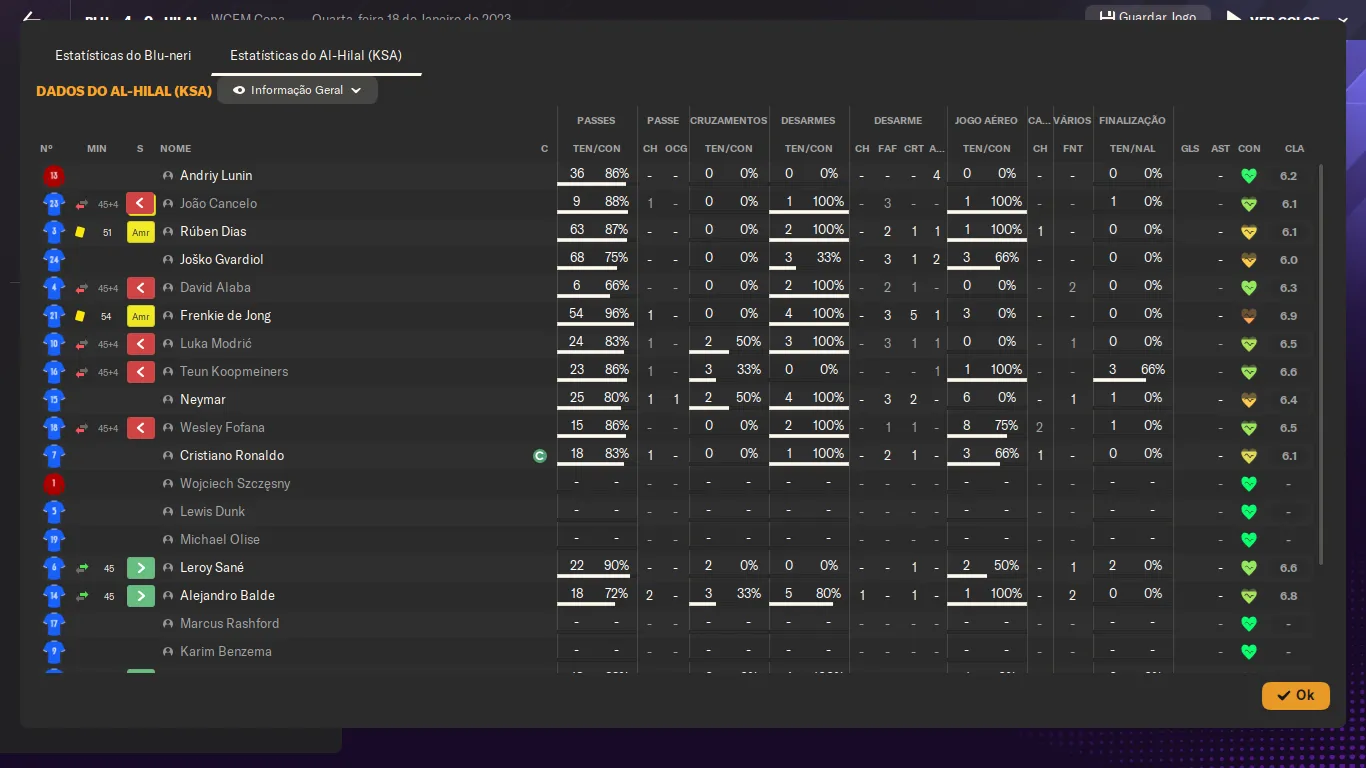Click João Cancelo's substituted-off red arrow badge
The image size is (1366, 768).
pyautogui.click(x=140, y=204)
